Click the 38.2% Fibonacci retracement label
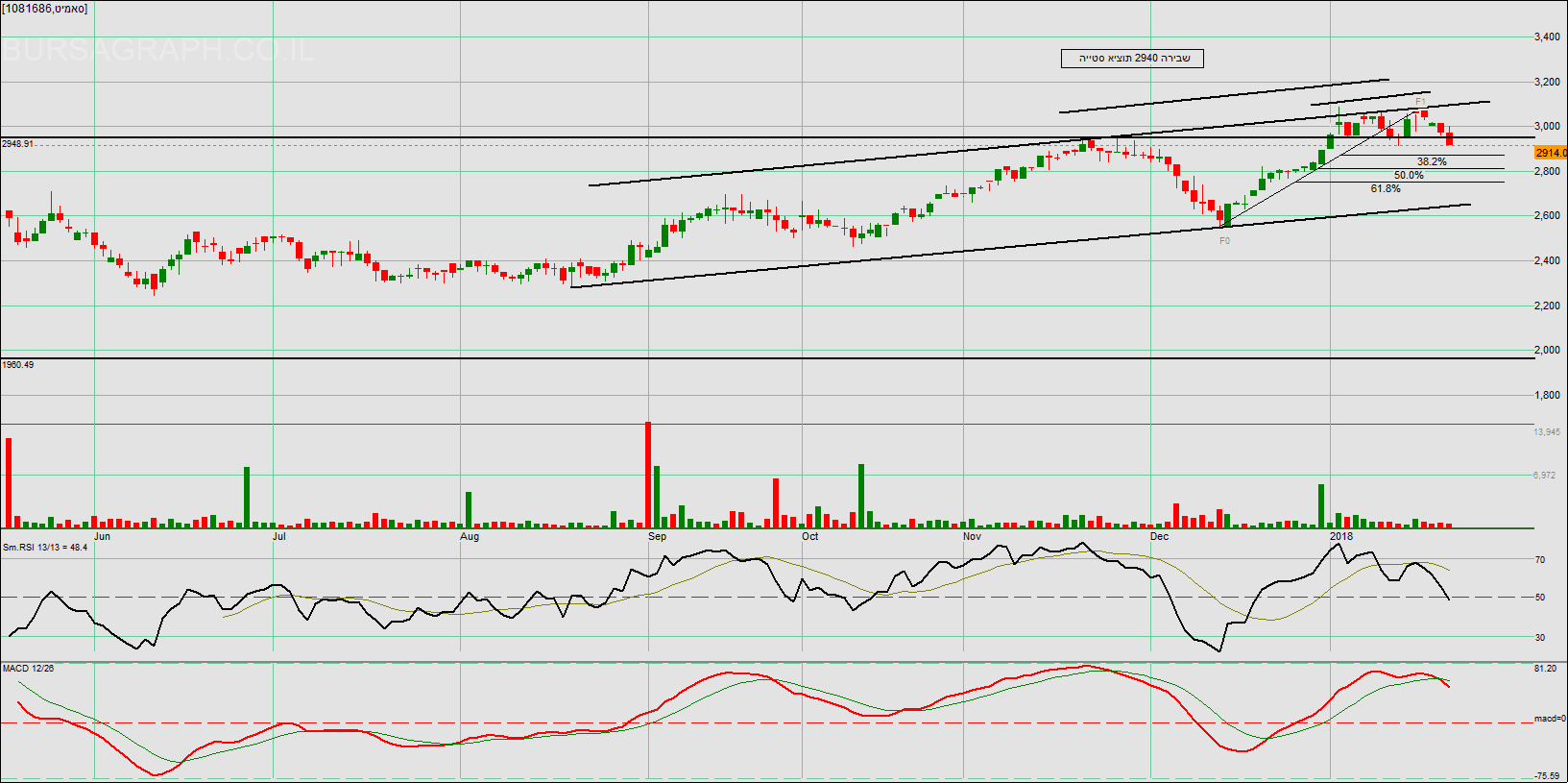1568x783 pixels. (1432, 161)
